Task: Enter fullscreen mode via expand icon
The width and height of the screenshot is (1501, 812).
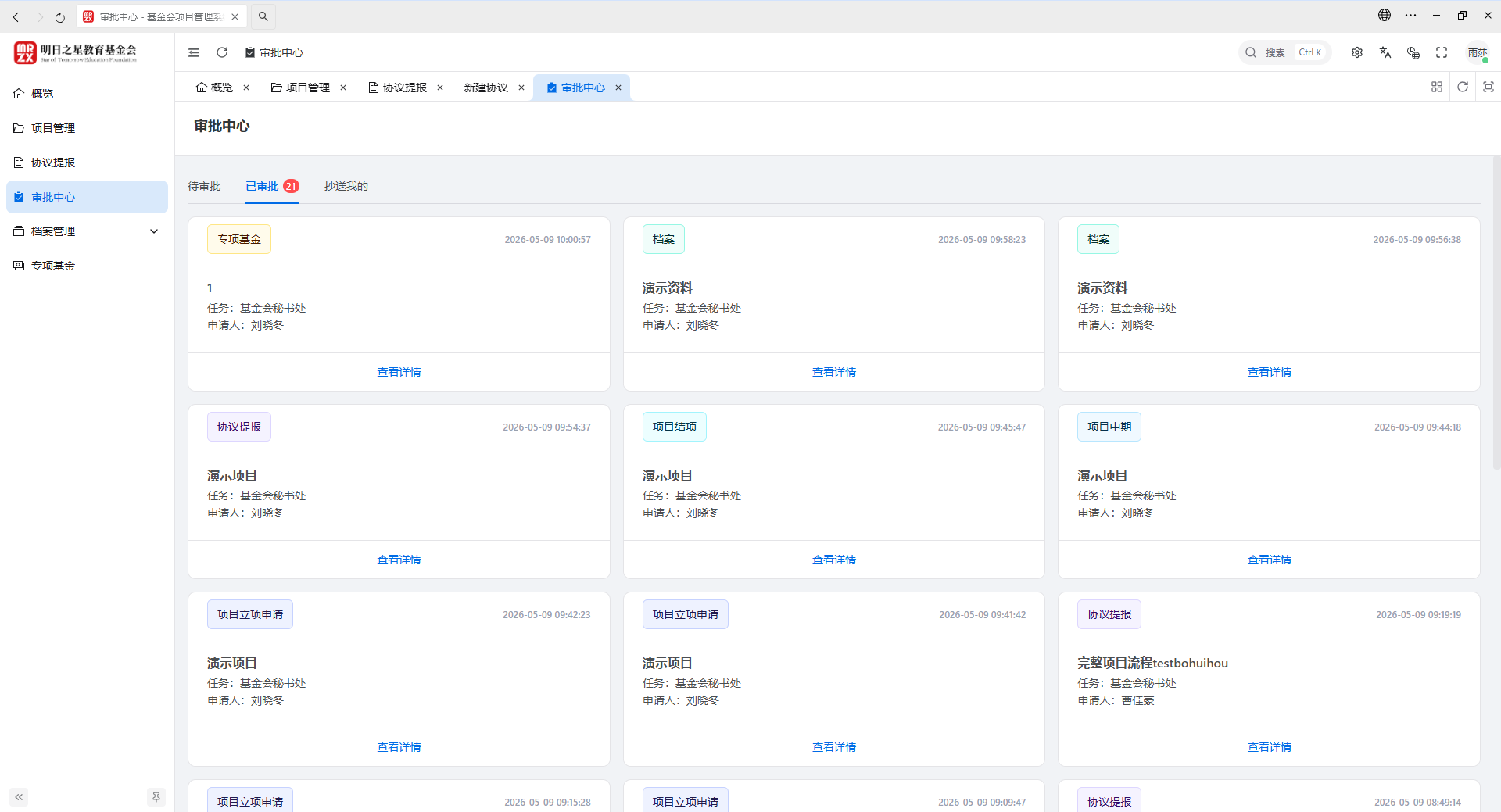Action: (x=1442, y=52)
